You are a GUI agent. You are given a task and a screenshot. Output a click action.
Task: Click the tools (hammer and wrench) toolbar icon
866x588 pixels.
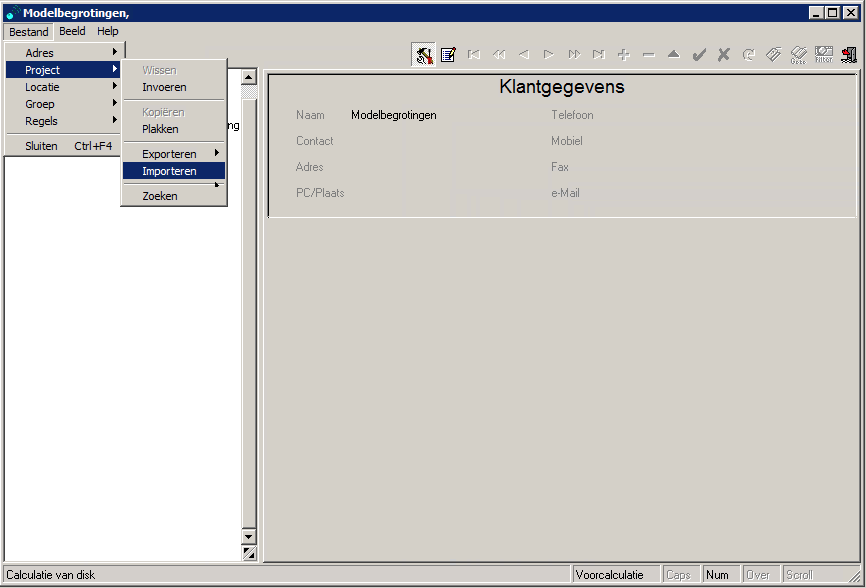click(x=424, y=55)
